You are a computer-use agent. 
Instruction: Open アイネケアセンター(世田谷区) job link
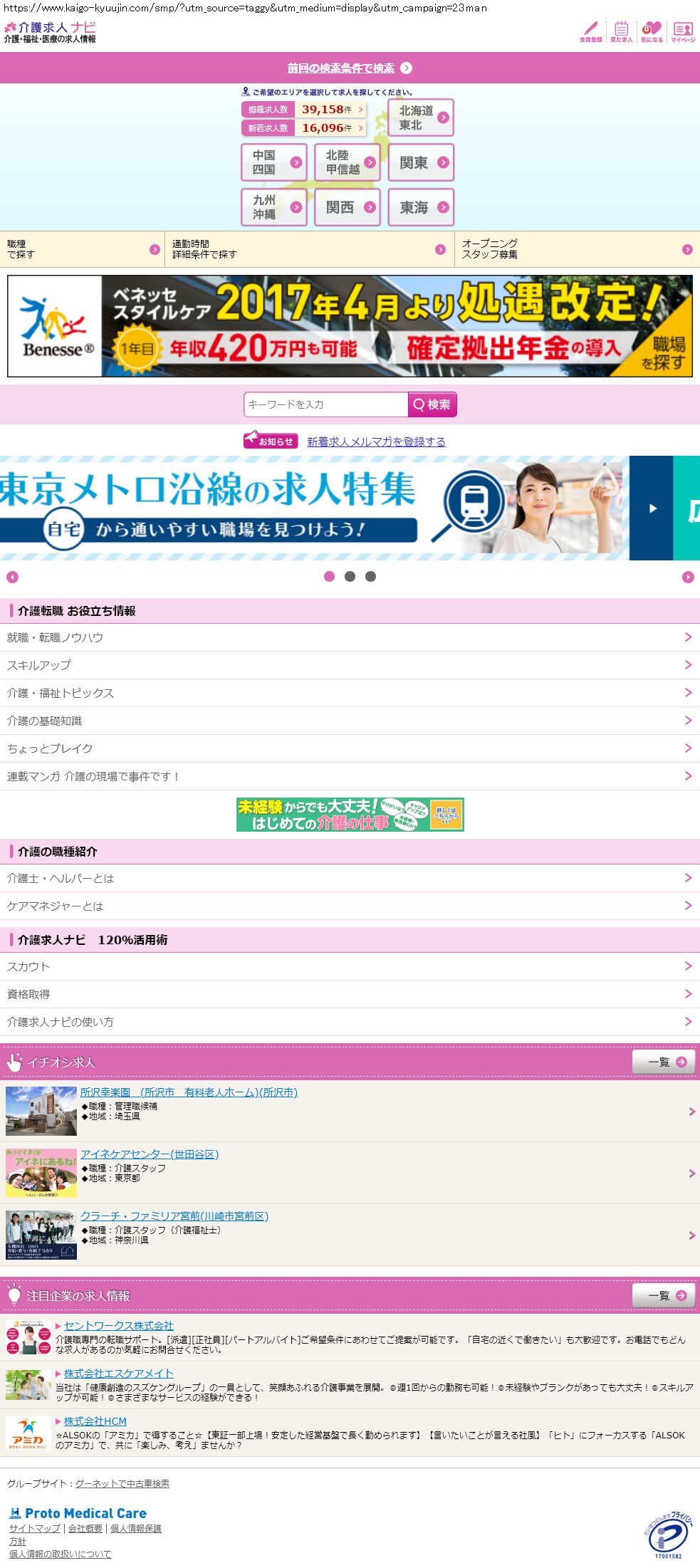pos(150,1154)
